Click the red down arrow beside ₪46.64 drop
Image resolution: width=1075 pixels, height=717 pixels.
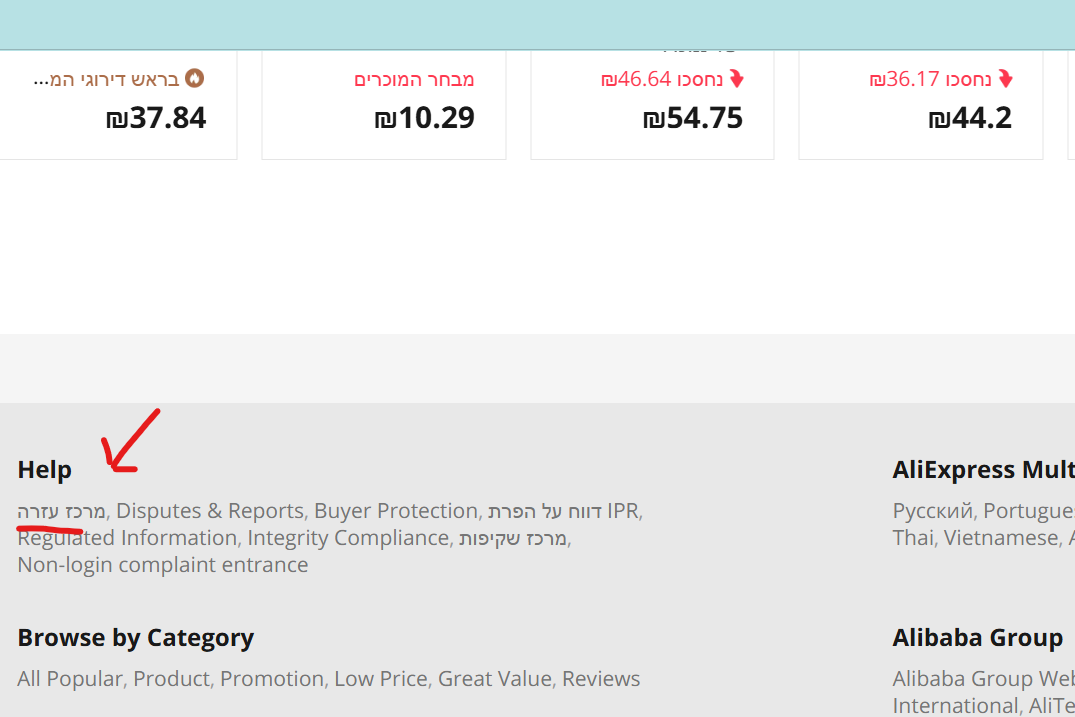737,78
